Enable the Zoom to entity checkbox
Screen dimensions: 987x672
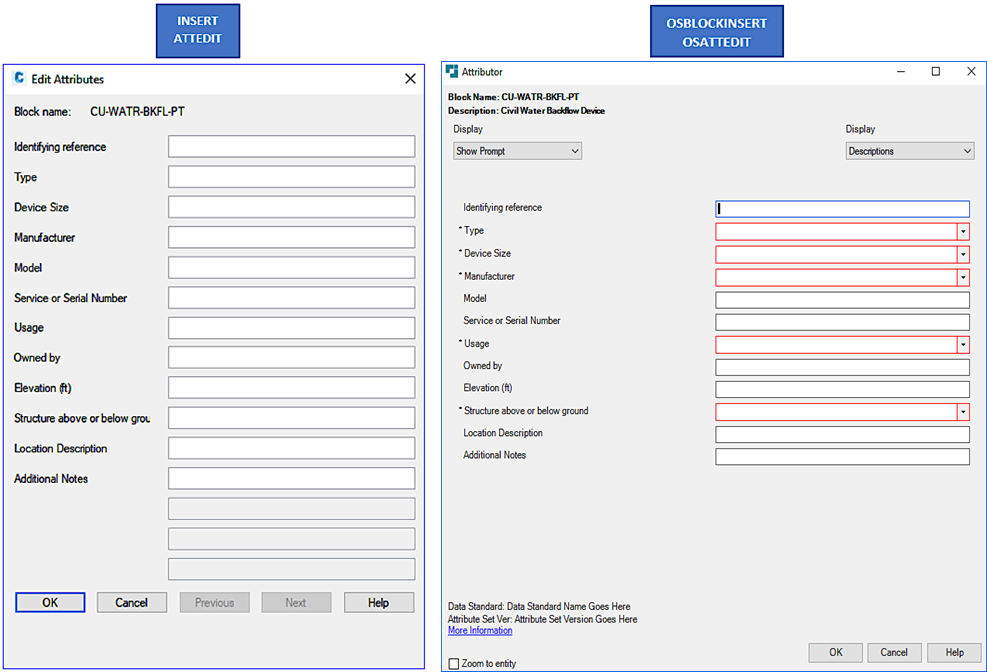pyautogui.click(x=454, y=664)
